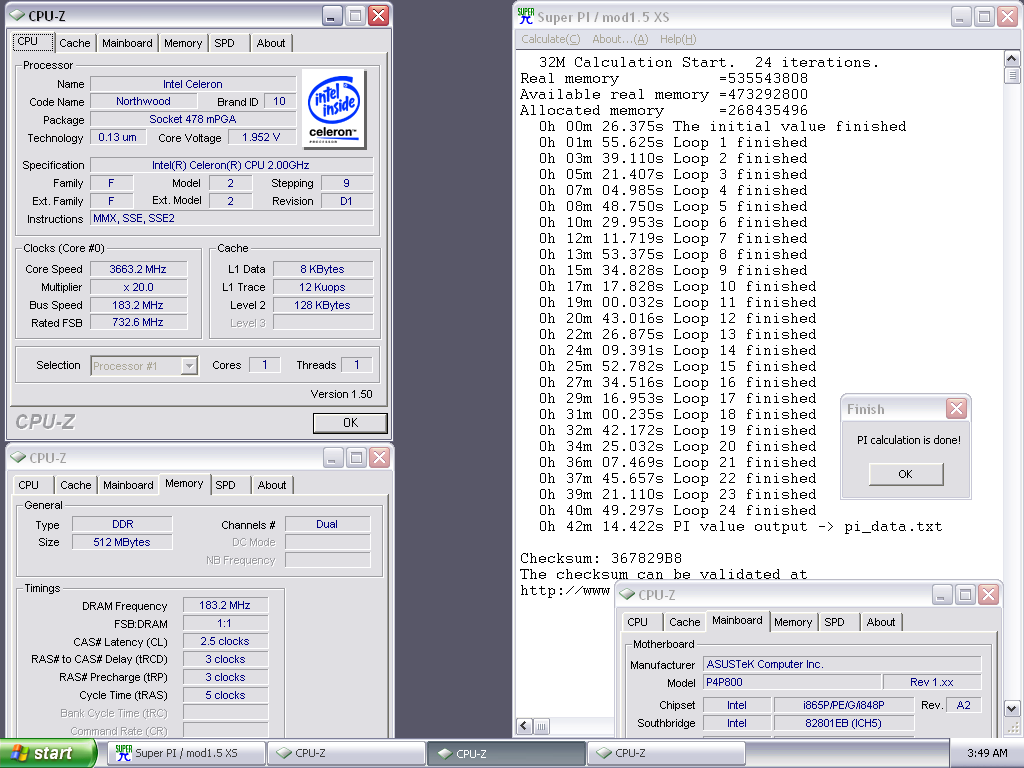Click the 3:49 AM taskbar clock

[987, 753]
